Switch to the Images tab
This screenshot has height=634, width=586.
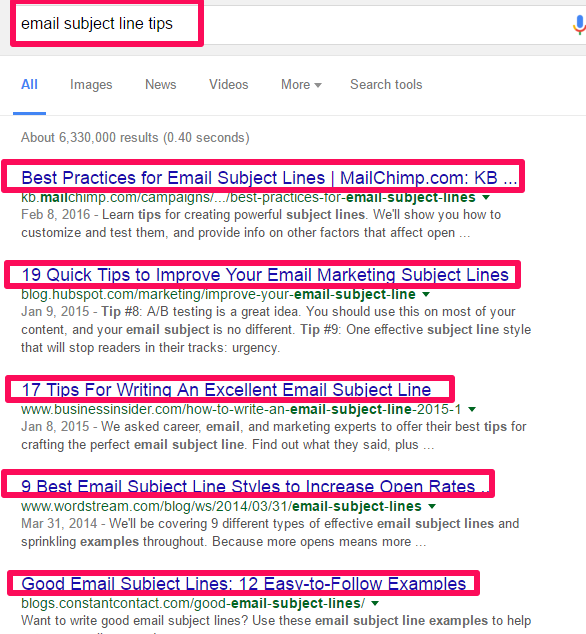pos(91,85)
